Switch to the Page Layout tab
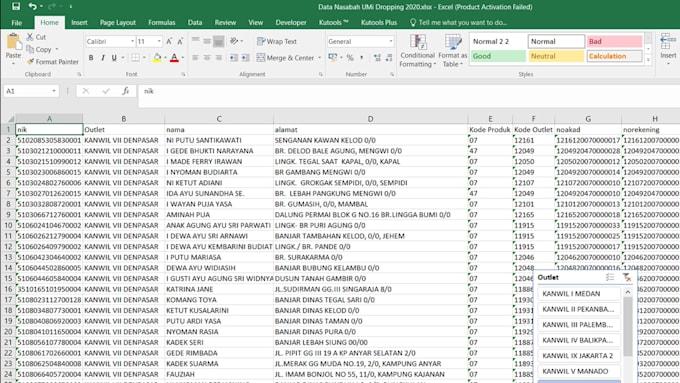 coord(118,23)
